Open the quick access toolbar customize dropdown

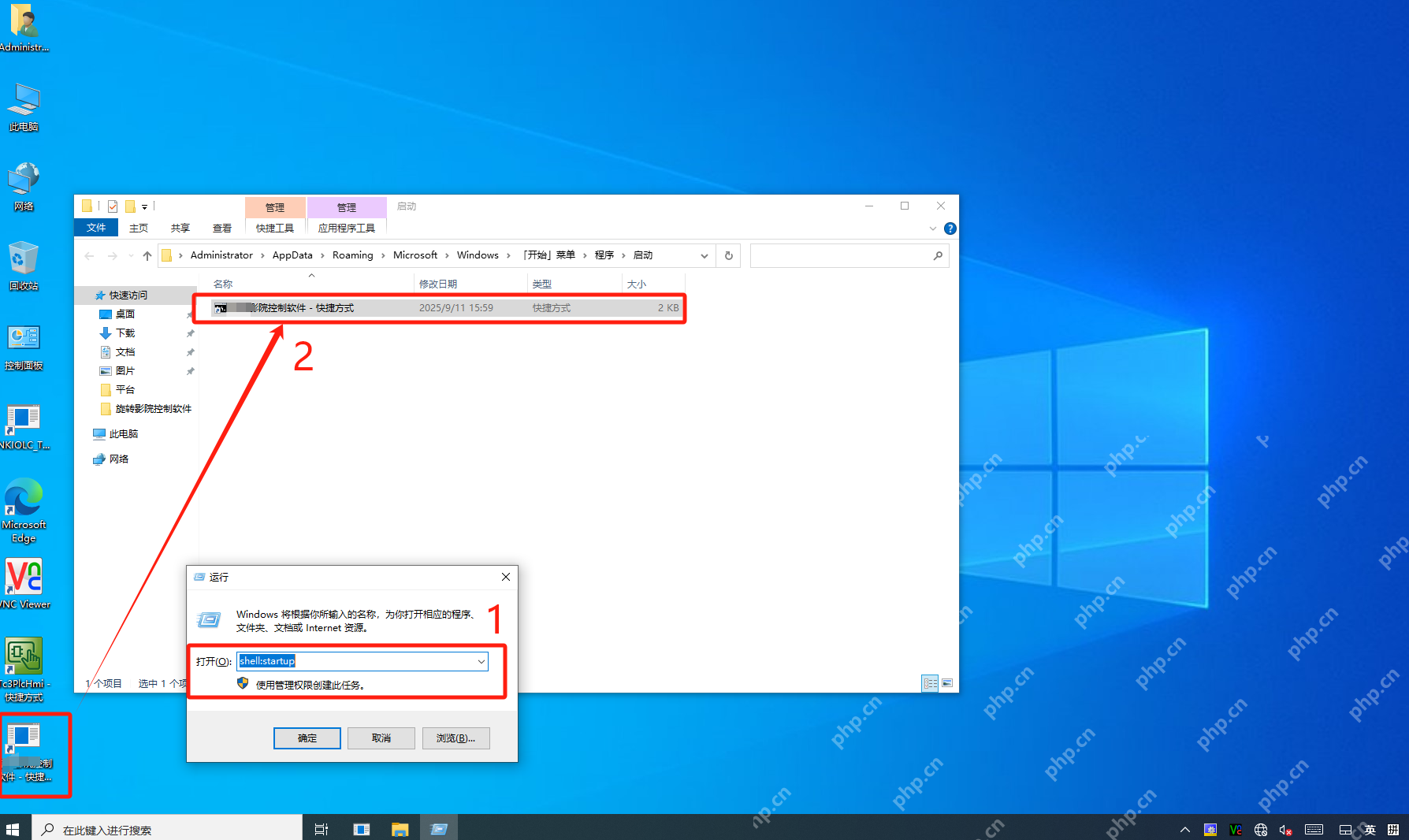[x=145, y=206]
